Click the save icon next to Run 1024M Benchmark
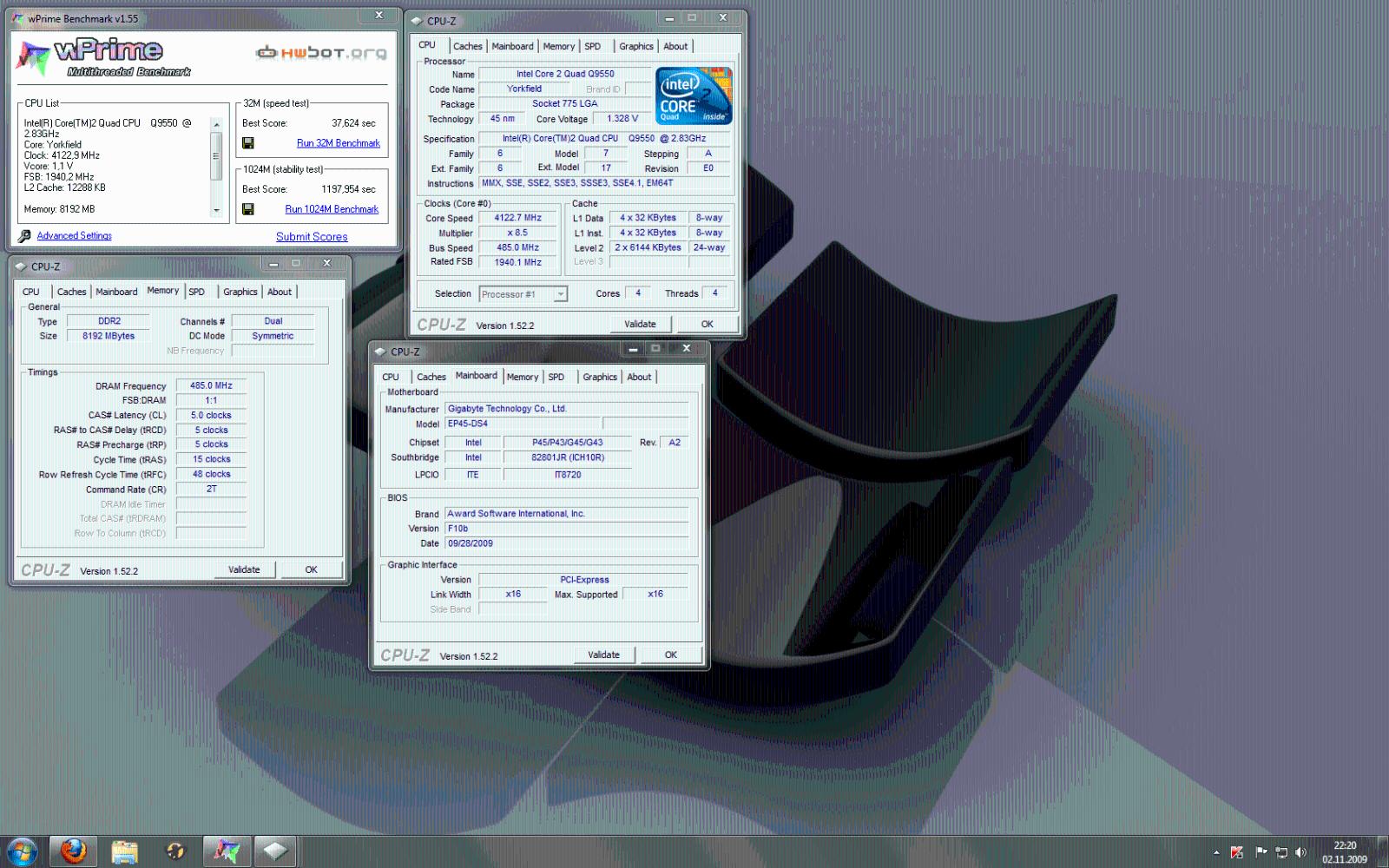Viewport: 1389px width, 868px height. click(x=247, y=209)
